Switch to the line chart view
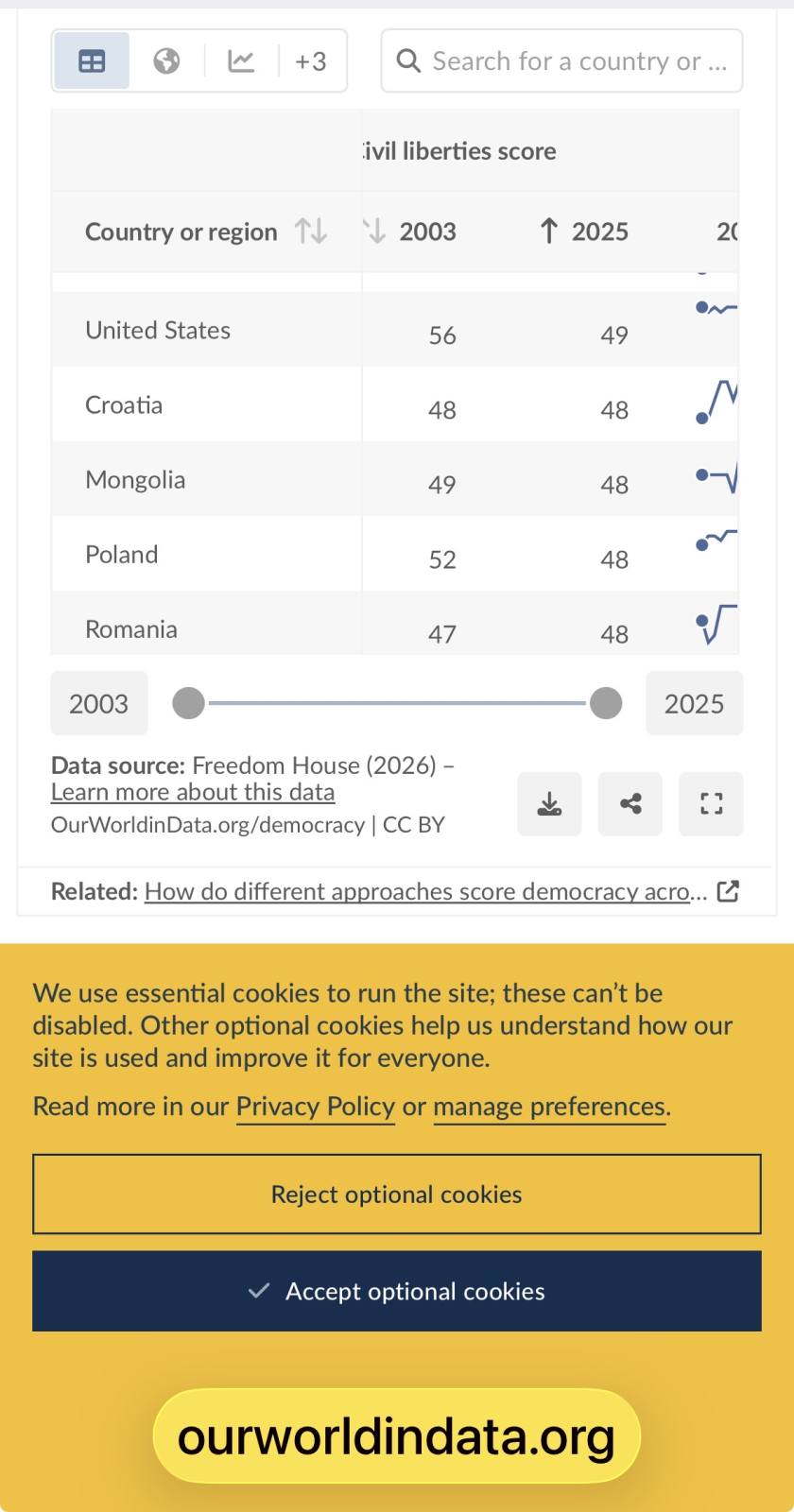 click(241, 61)
